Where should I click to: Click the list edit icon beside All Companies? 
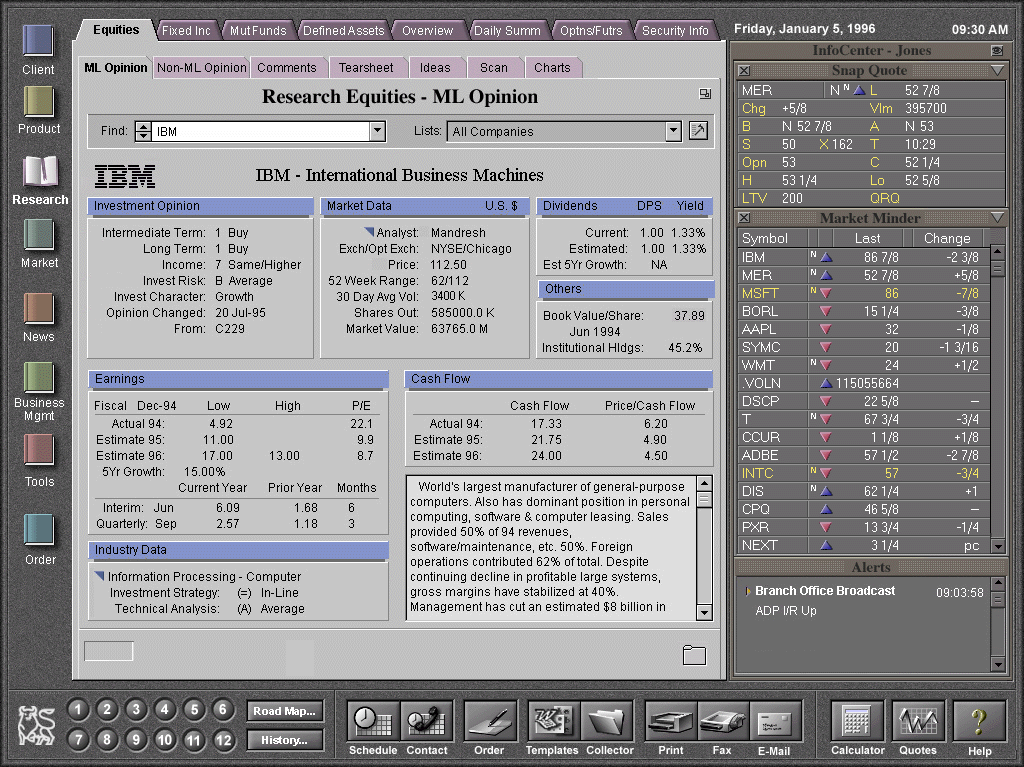pyautogui.click(x=698, y=131)
